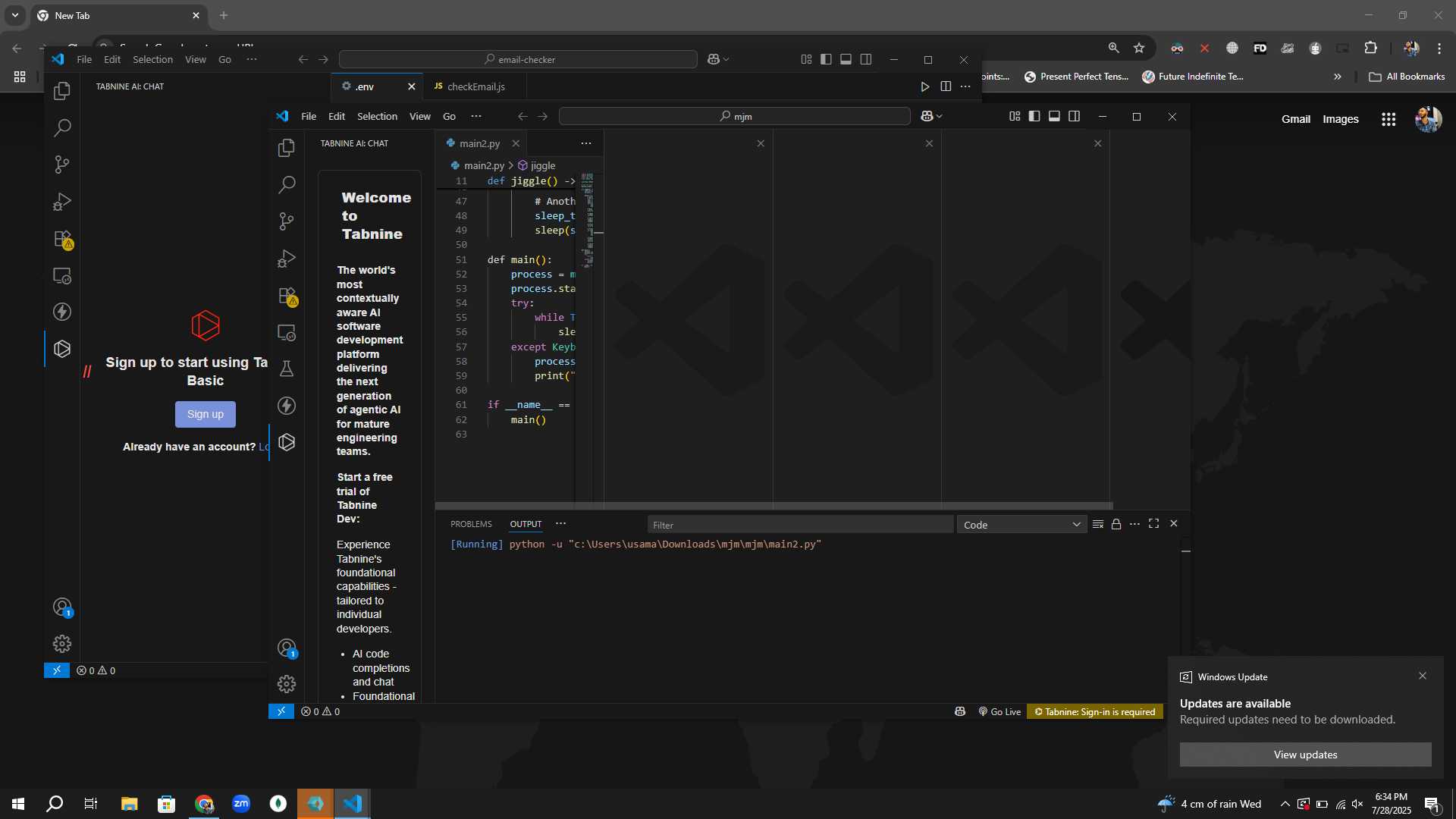Toggle panel in email-checker title bar
The height and width of the screenshot is (819, 1456).
[x=846, y=59]
